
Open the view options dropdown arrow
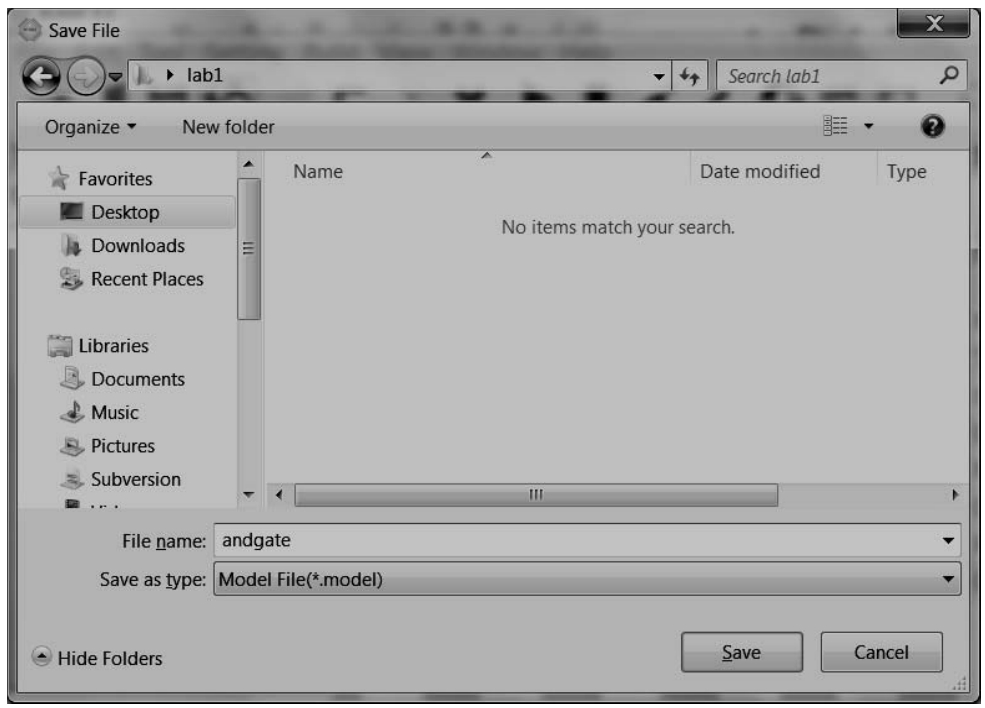tap(868, 126)
